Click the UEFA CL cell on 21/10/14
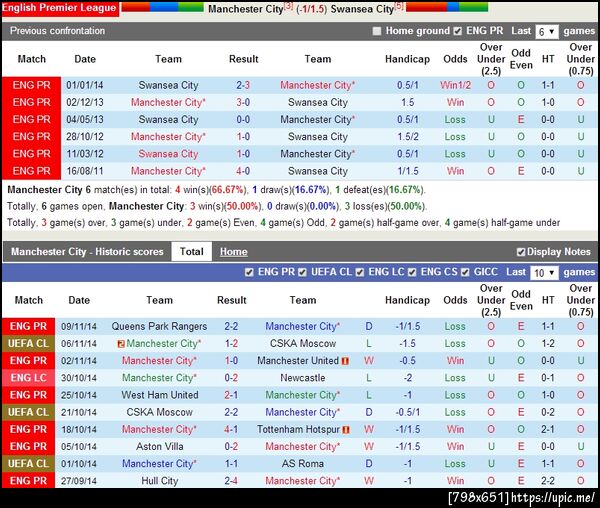The image size is (600, 508). pyautogui.click(x=28, y=412)
